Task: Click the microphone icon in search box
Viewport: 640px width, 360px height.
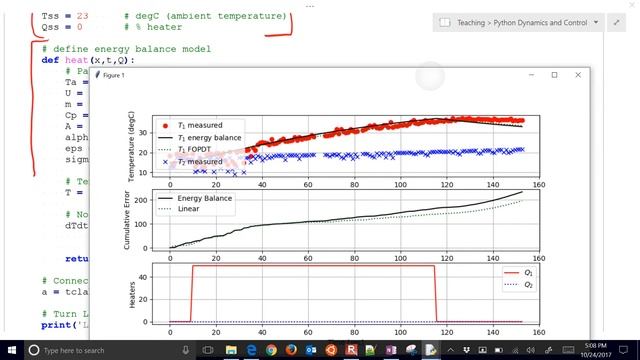Action: tap(185, 350)
